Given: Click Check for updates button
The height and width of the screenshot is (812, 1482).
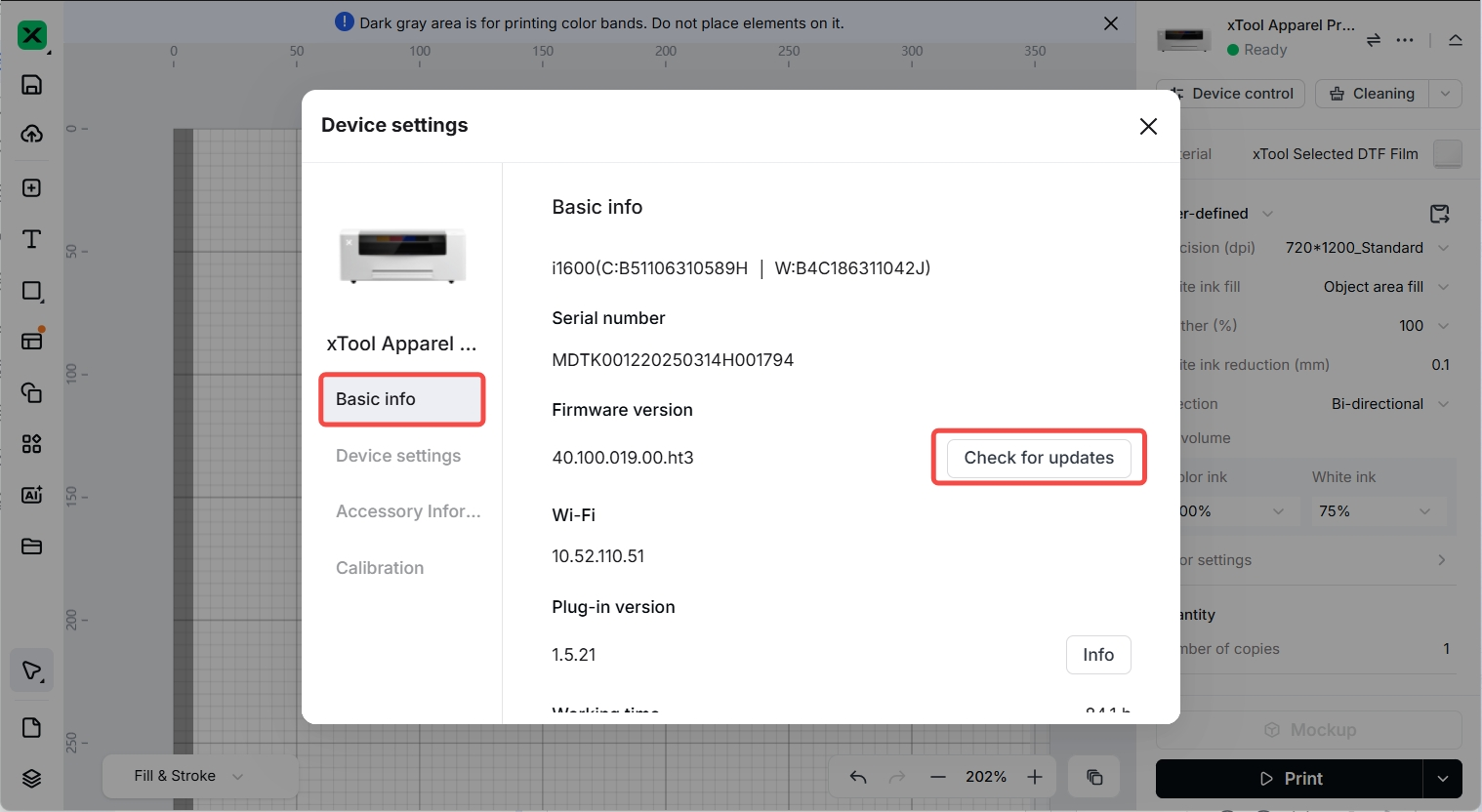Looking at the screenshot, I should pyautogui.click(x=1039, y=458).
